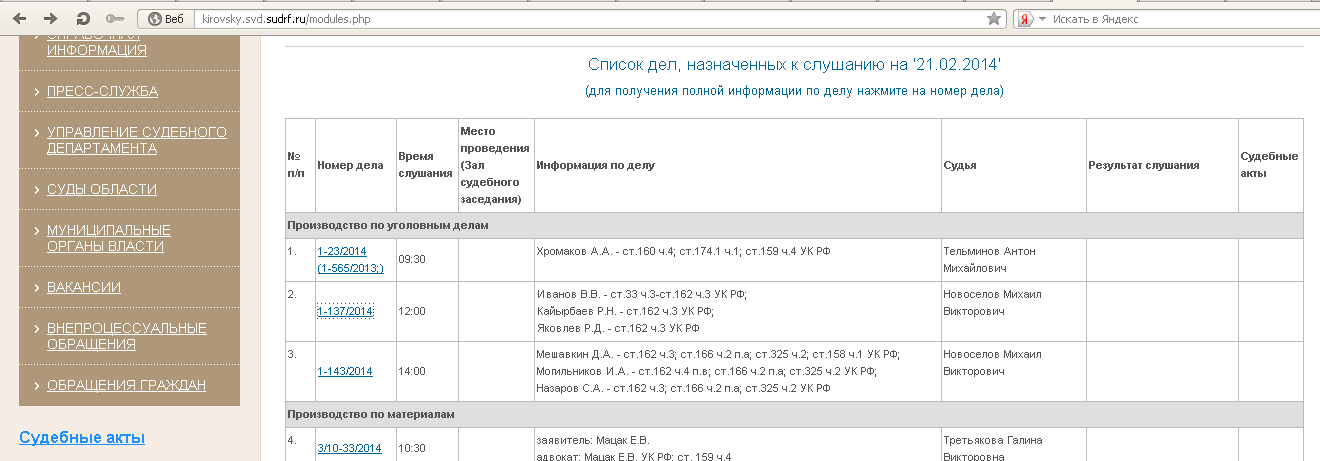This screenshot has height=461, width=1320.
Task: Click Иванов В.В. case info line
Action: pos(642,293)
